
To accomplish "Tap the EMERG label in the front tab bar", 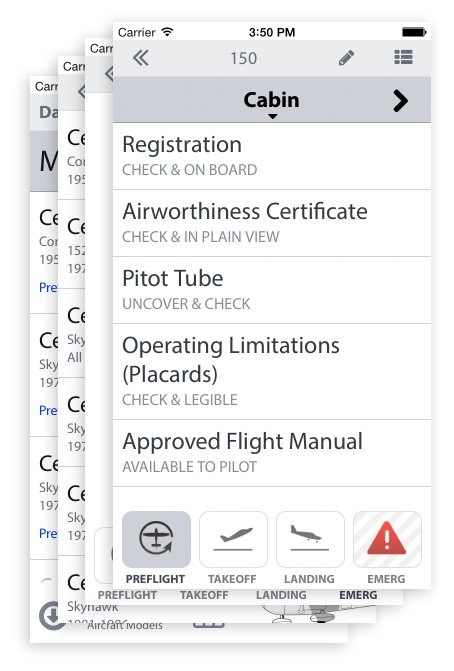I will 386,579.
